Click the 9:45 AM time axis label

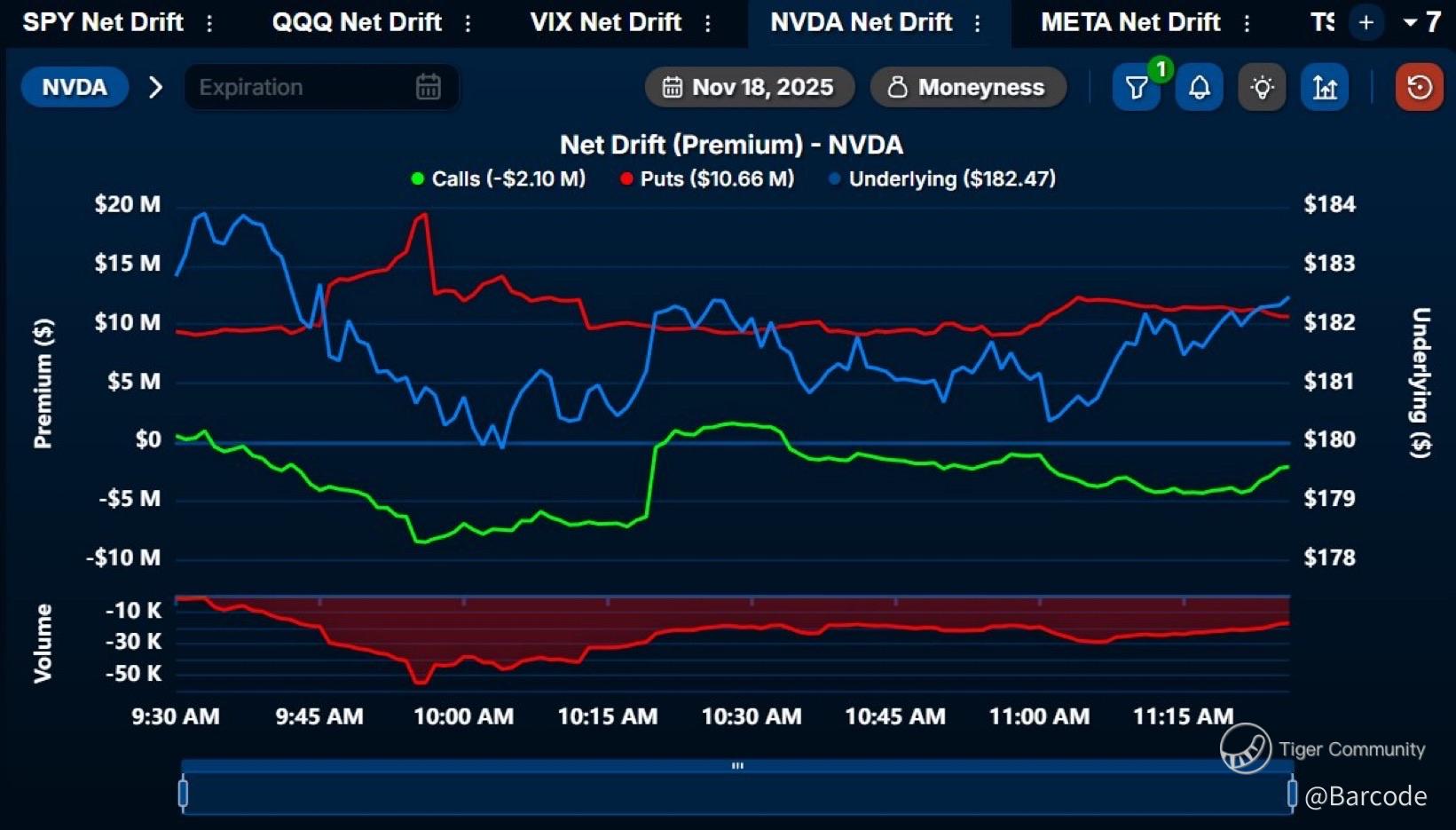click(319, 716)
